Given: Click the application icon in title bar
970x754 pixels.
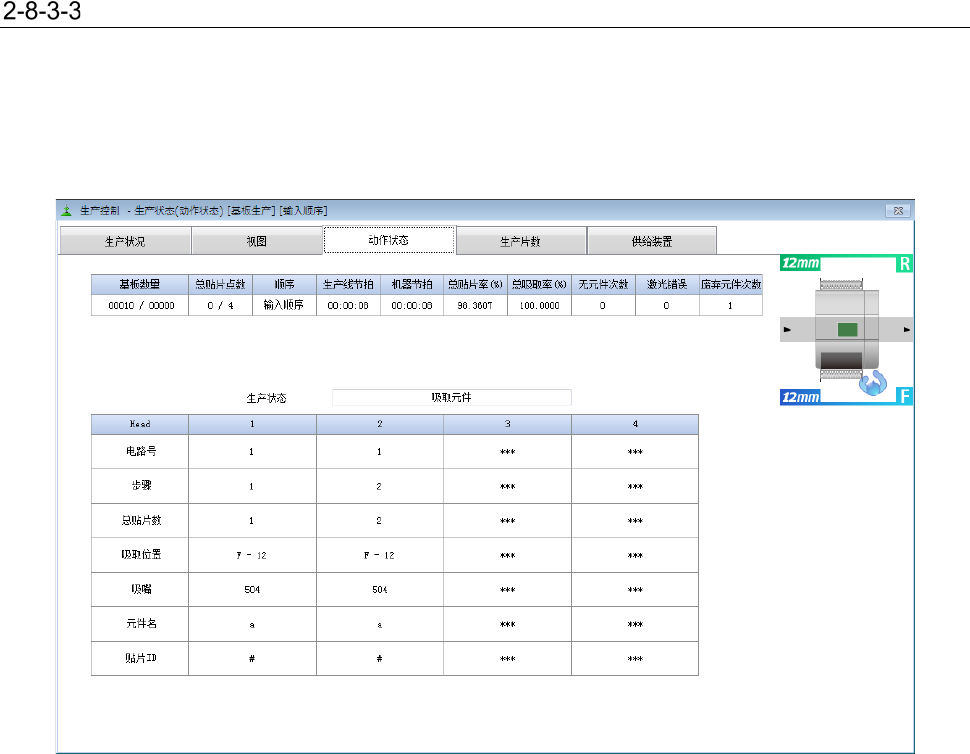Looking at the screenshot, I should point(66,211).
